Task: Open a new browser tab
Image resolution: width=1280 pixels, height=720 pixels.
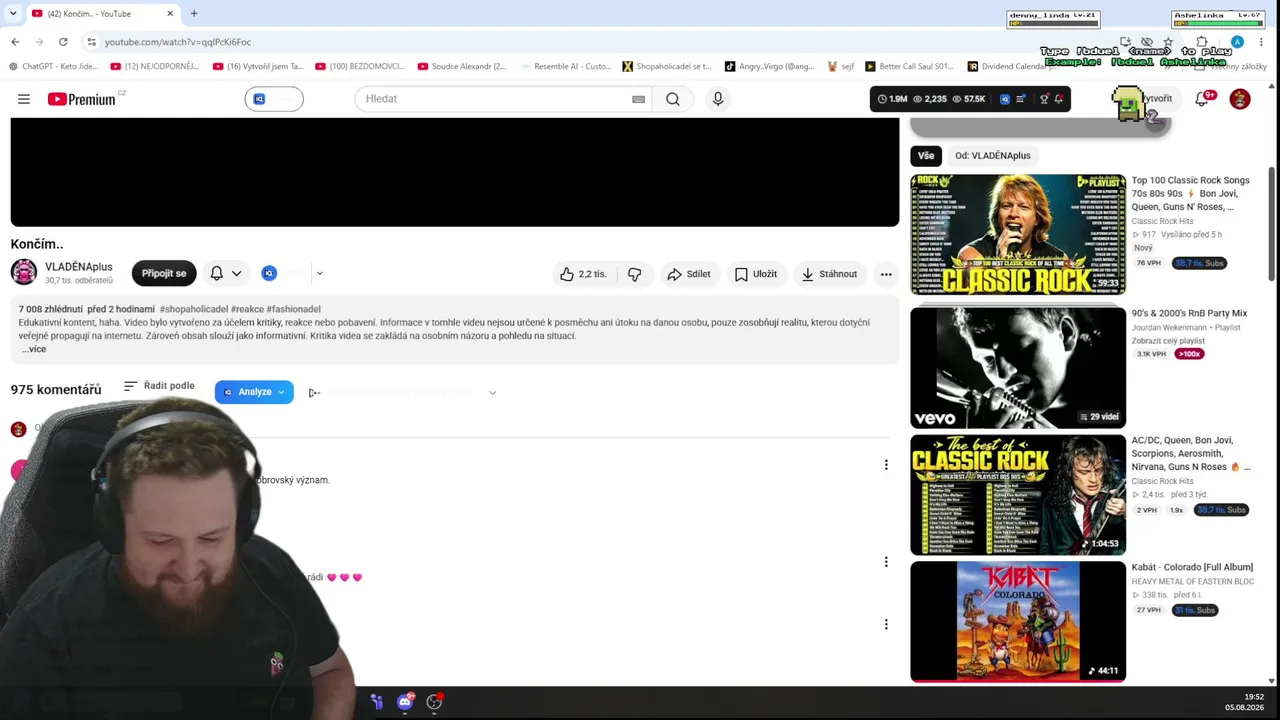Action: pos(194,14)
